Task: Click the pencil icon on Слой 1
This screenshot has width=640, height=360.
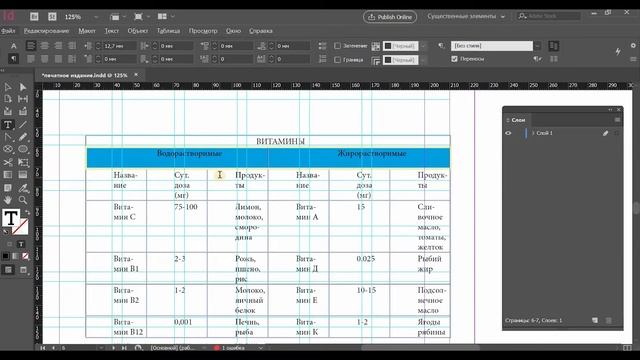Action: pos(605,133)
